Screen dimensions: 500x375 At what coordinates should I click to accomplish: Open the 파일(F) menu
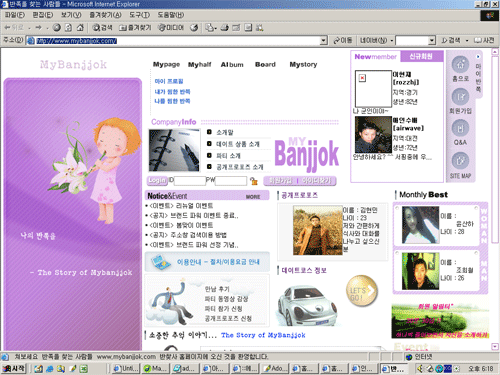pos(15,15)
